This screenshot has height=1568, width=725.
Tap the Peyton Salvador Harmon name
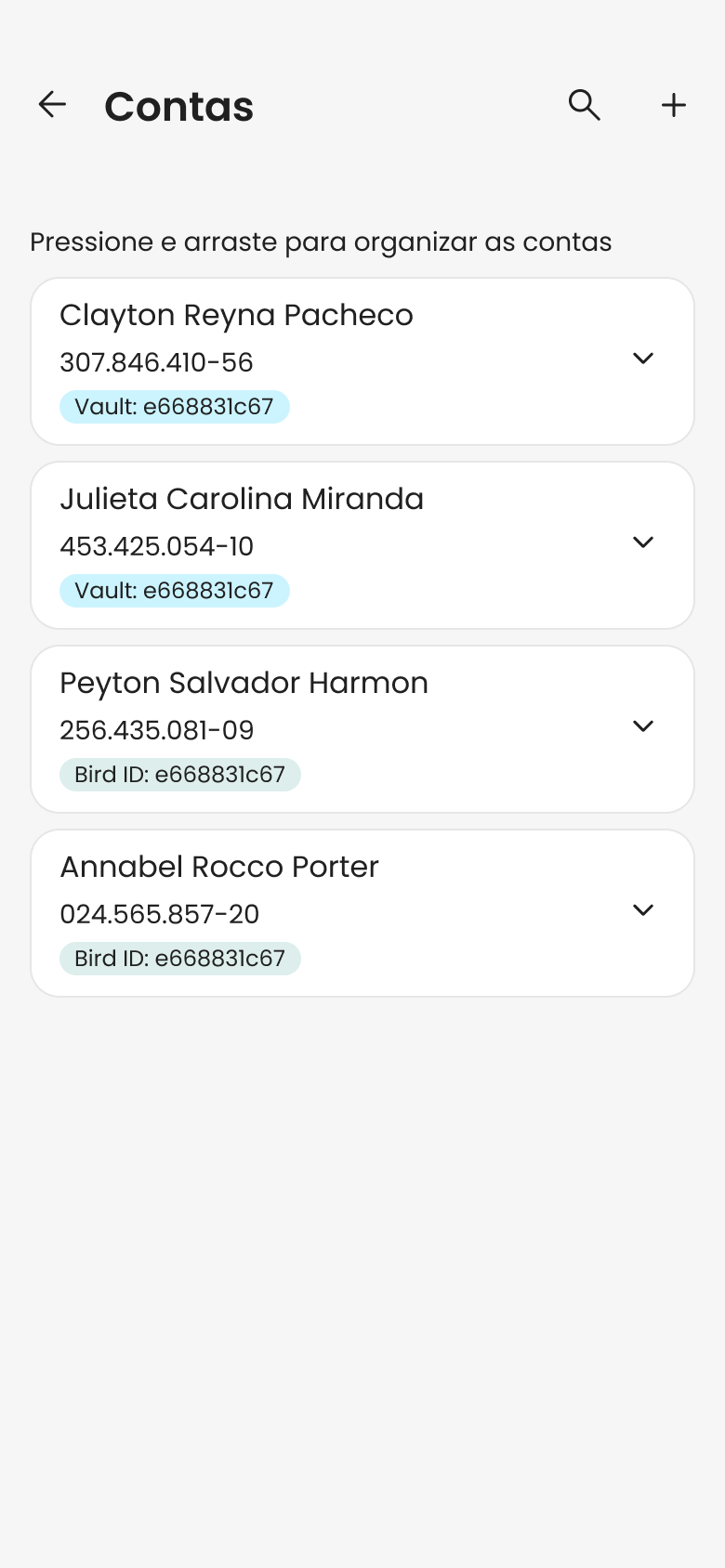(244, 684)
